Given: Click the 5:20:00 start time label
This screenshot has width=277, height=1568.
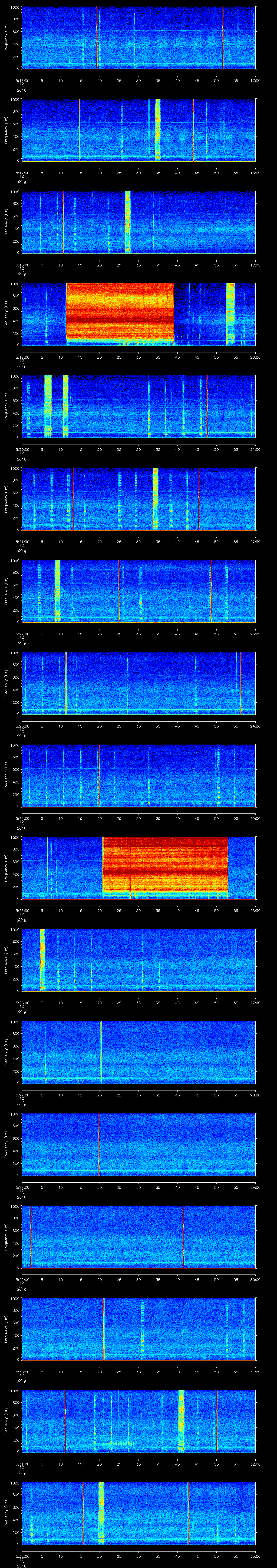Looking at the screenshot, I should [22, 449].
